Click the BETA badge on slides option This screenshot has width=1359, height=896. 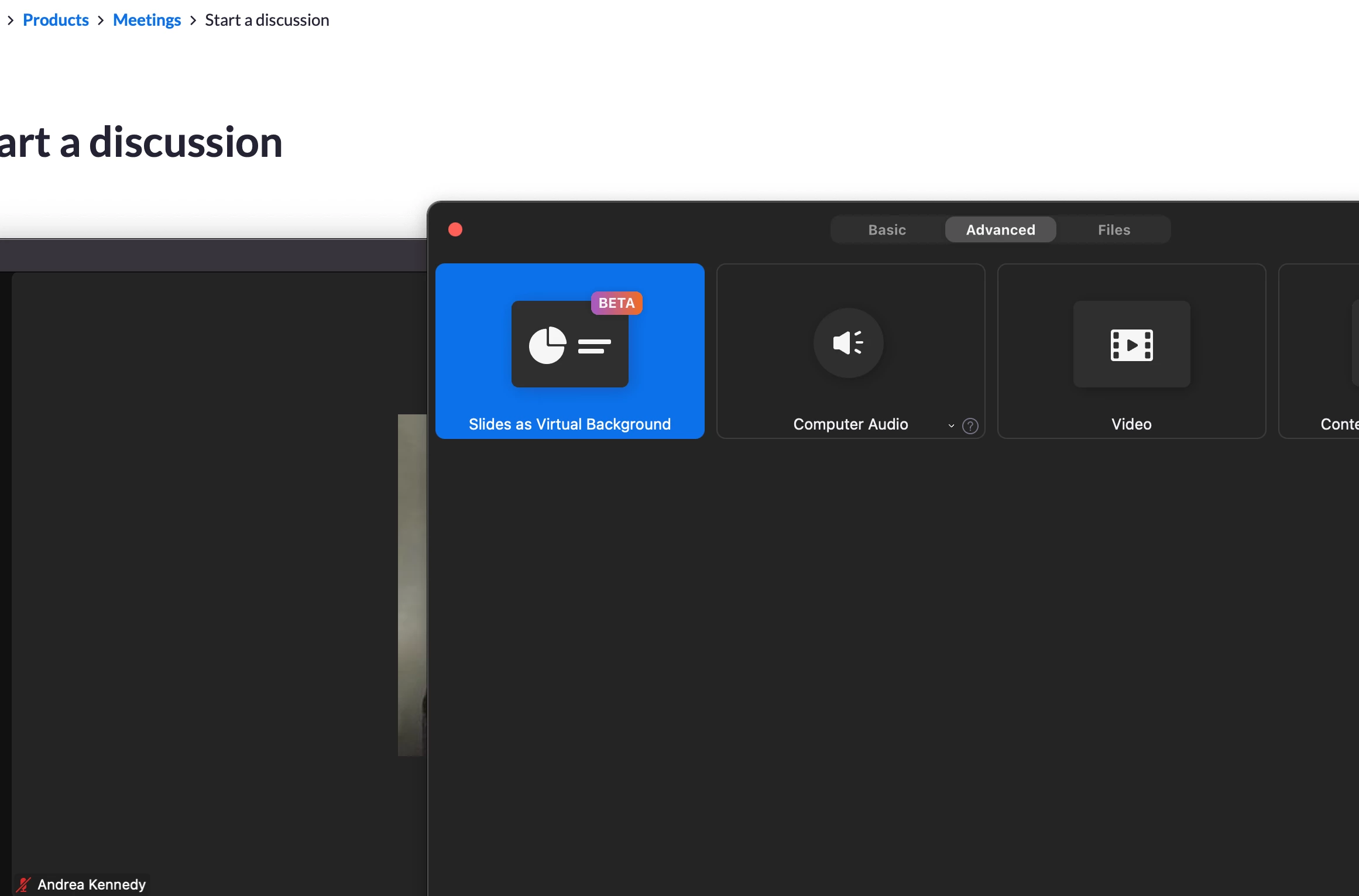click(x=616, y=303)
